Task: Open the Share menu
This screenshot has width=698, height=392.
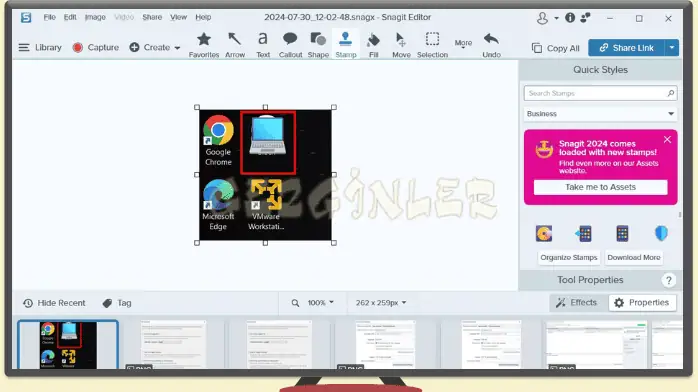Action: pyautogui.click(x=152, y=17)
